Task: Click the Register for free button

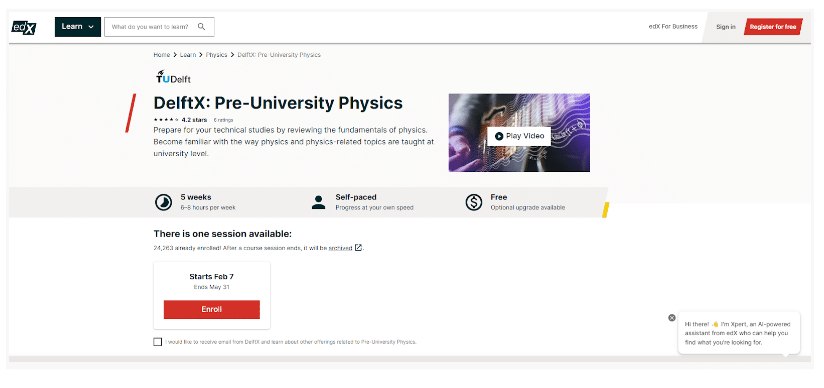Action: tap(772, 27)
